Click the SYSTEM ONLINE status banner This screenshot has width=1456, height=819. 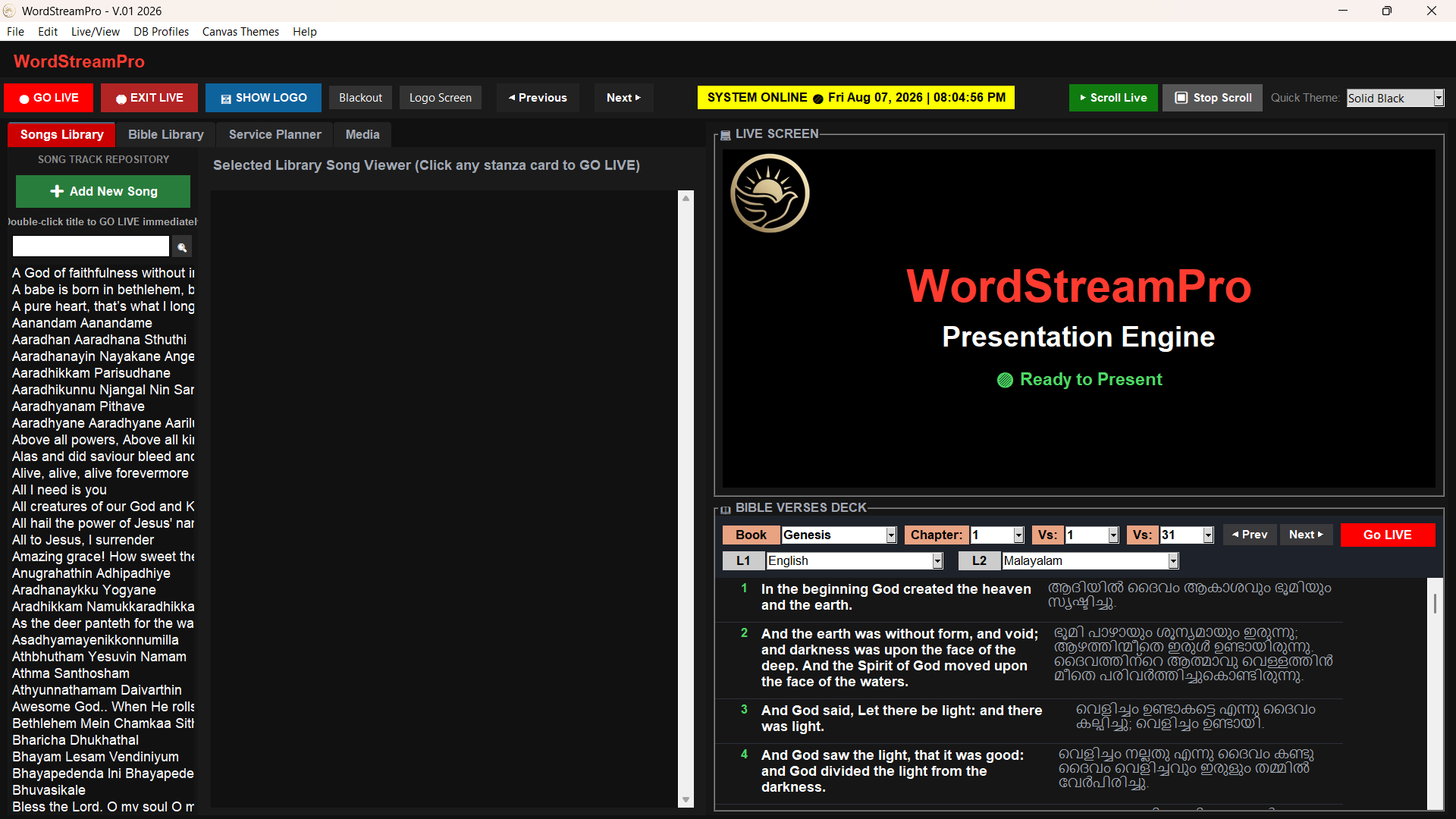[856, 98]
